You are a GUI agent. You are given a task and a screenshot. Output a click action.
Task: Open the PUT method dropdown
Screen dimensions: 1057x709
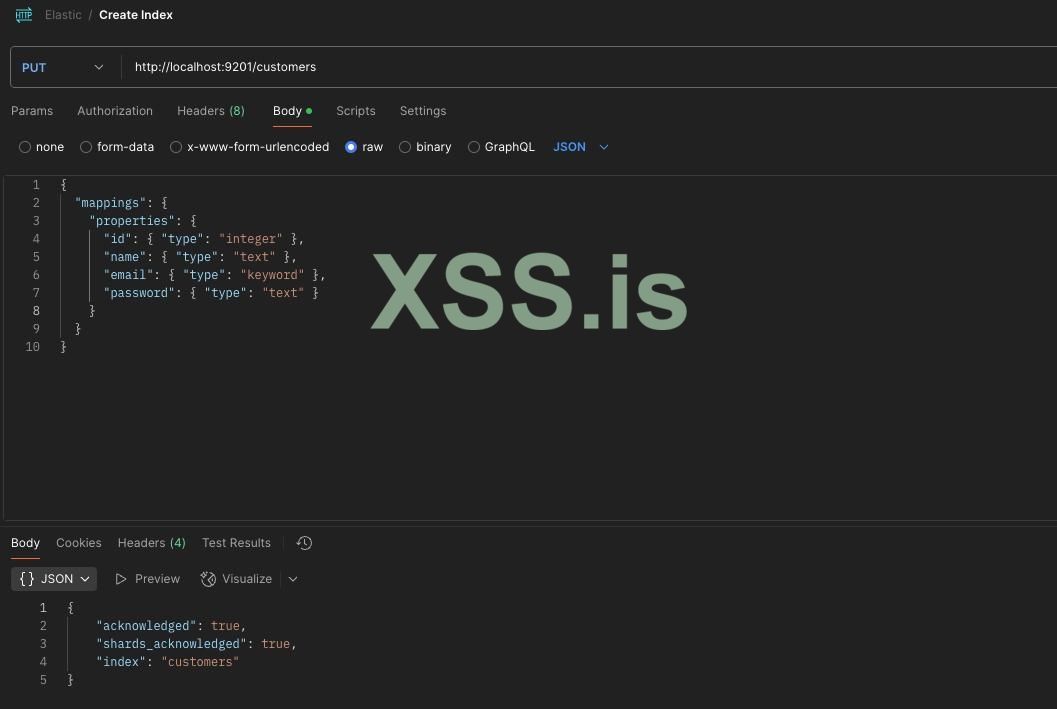[63, 67]
